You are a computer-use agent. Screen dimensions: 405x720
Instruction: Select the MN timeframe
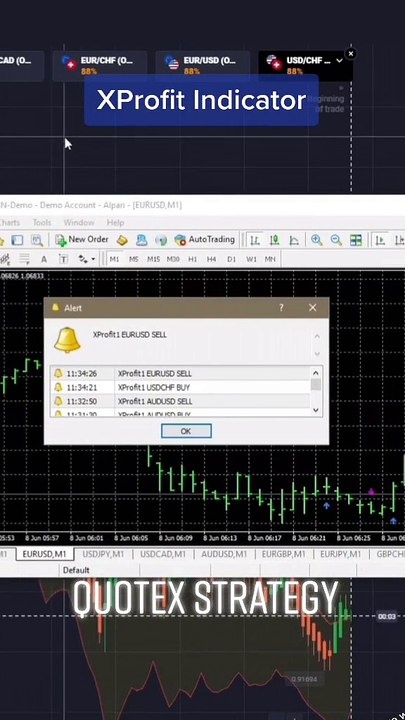pyautogui.click(x=270, y=259)
